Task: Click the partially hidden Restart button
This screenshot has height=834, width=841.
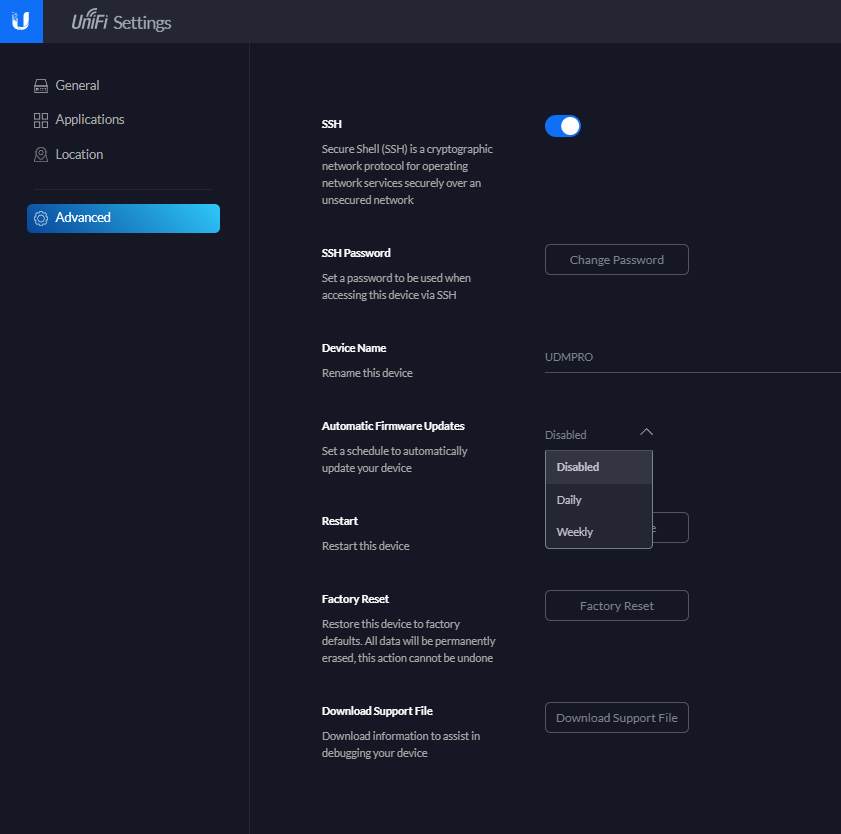Action: (x=670, y=527)
